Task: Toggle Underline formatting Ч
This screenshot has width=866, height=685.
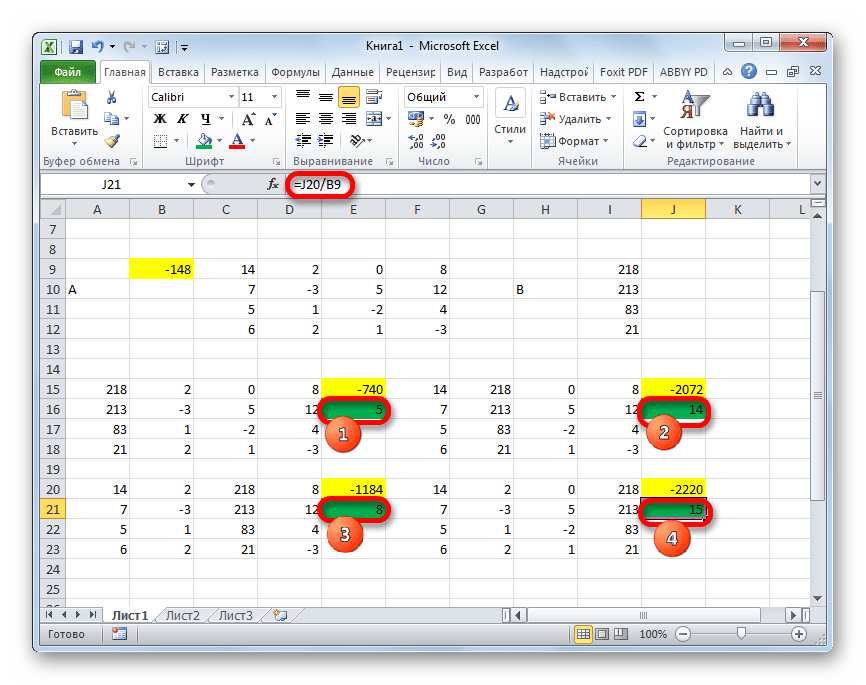Action: (205, 119)
